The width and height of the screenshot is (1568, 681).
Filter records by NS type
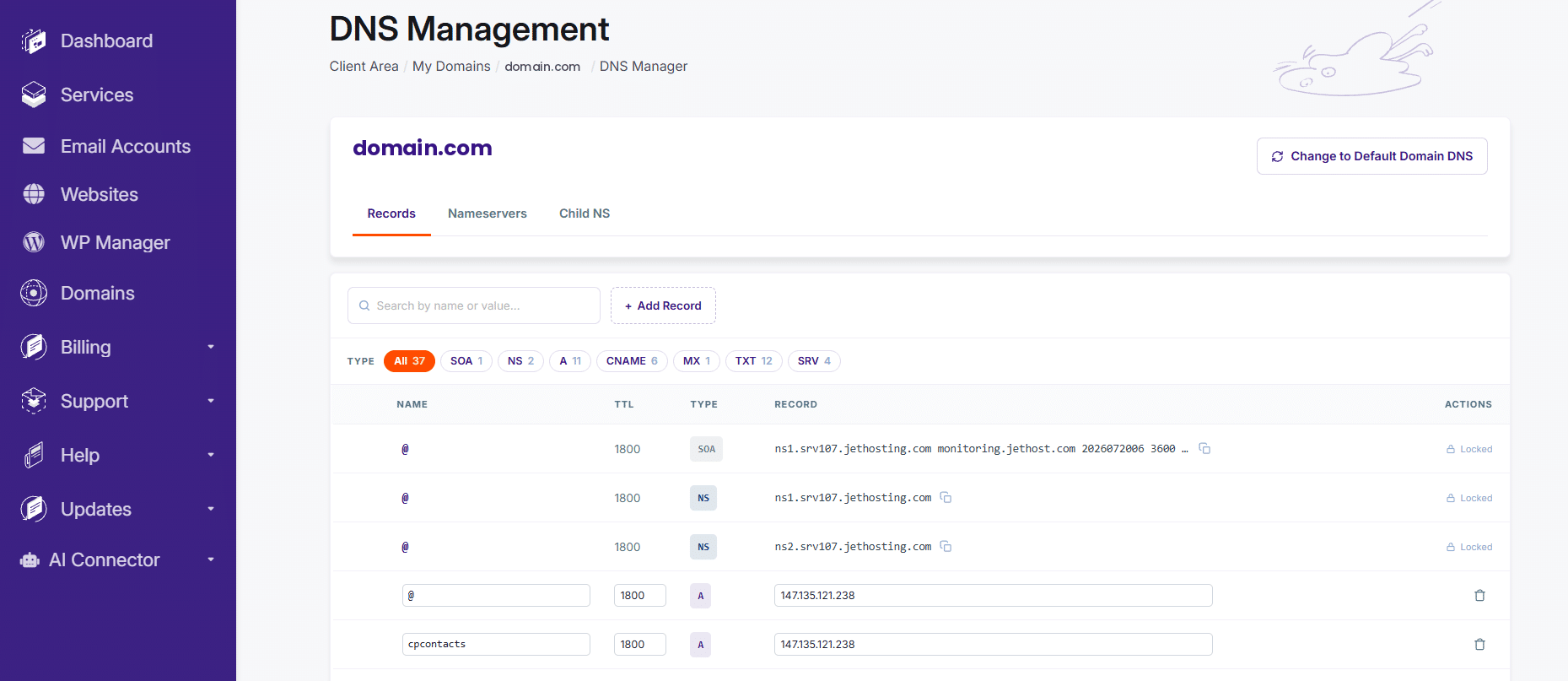520,361
